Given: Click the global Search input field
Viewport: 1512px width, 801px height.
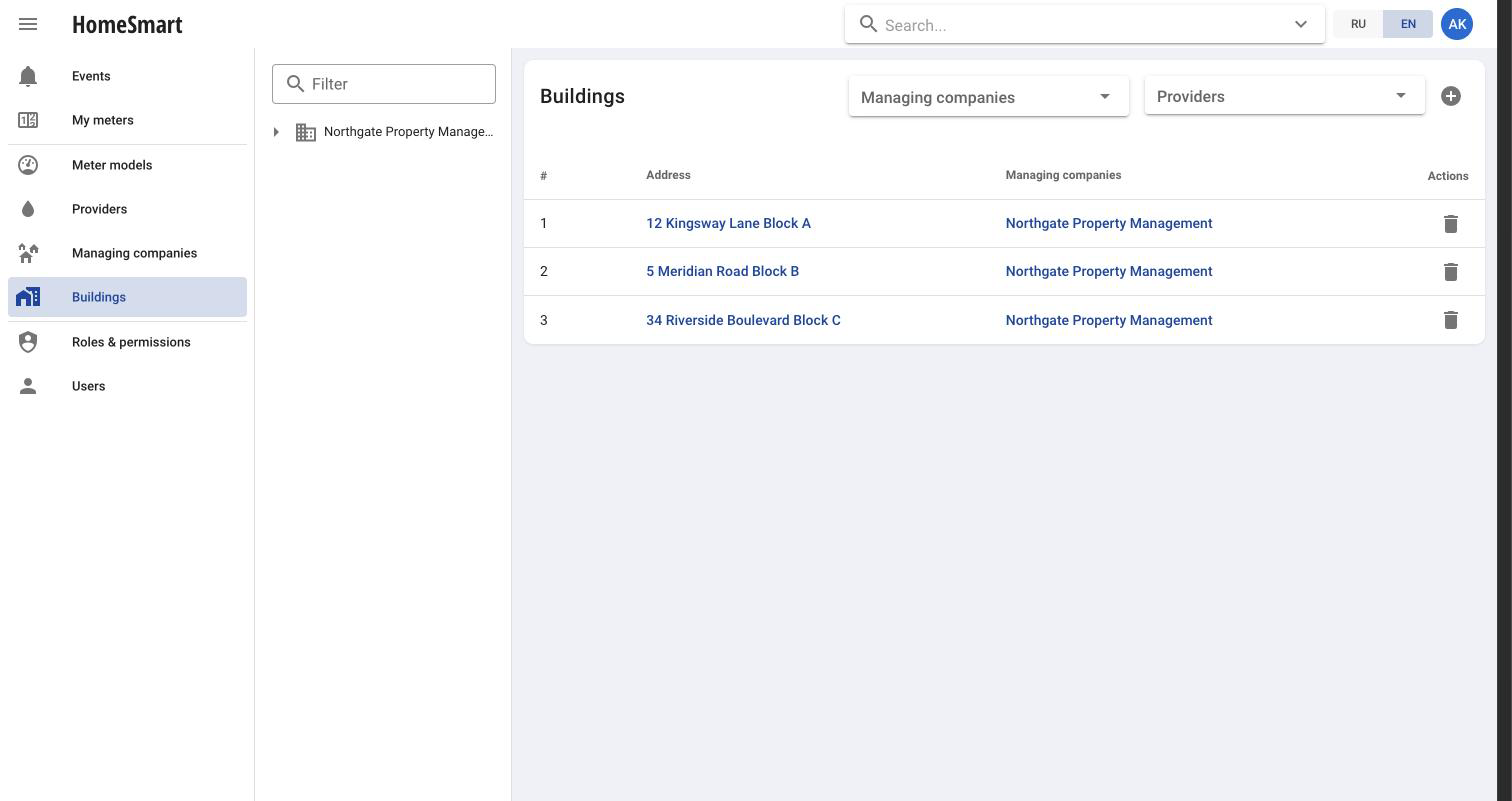Looking at the screenshot, I should click(x=1085, y=25).
